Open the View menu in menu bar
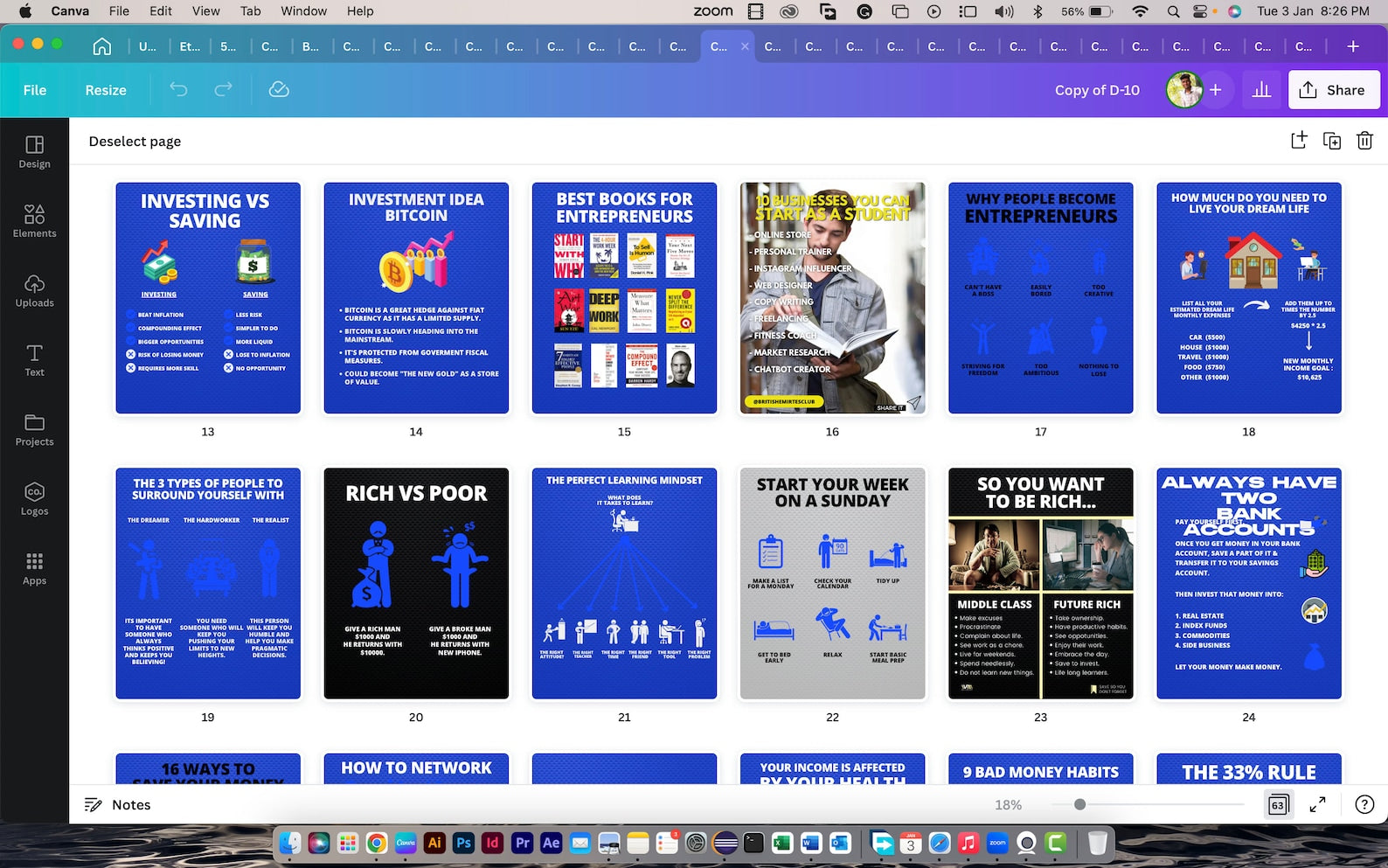Image resolution: width=1388 pixels, height=868 pixels. pos(205,11)
